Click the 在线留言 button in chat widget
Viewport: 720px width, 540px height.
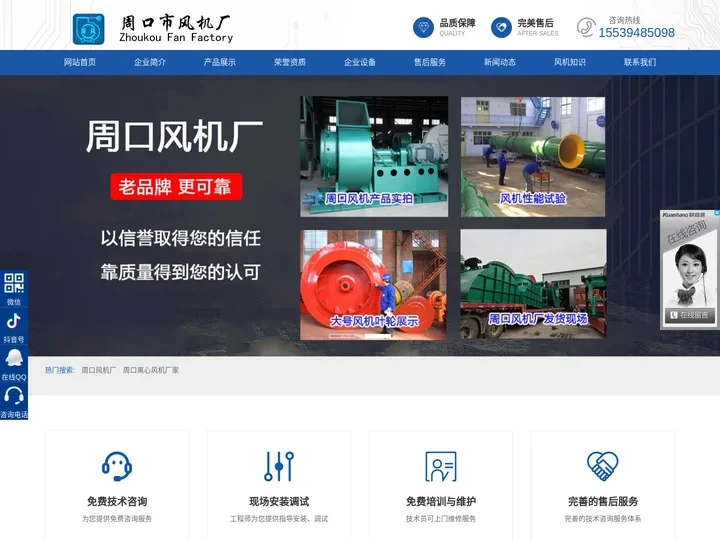pos(690,315)
